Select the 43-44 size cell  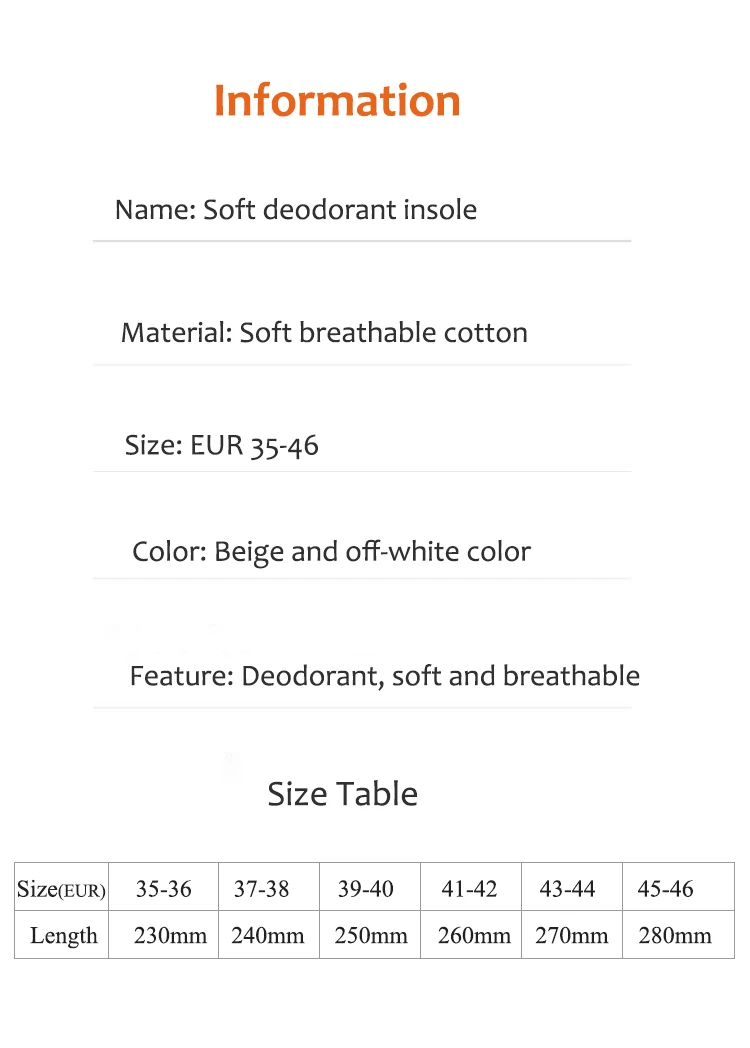click(567, 889)
